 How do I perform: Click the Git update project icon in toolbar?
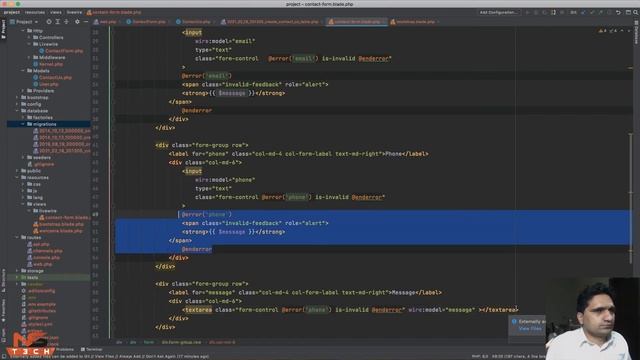(583, 13)
